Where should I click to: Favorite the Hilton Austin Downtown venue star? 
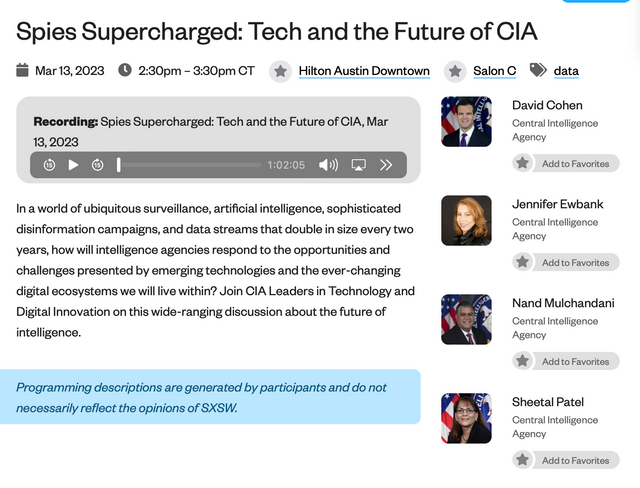[x=281, y=71]
